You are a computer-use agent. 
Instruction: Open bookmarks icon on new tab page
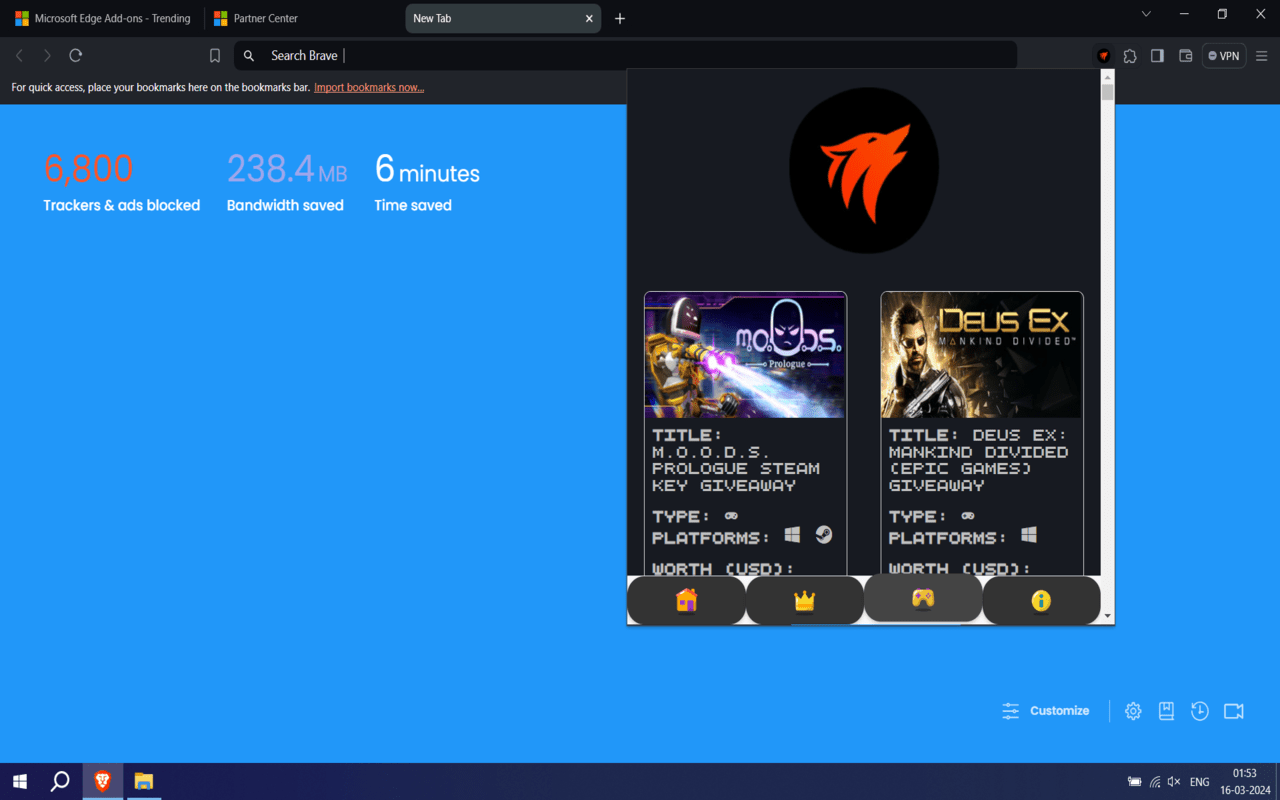click(x=1166, y=711)
